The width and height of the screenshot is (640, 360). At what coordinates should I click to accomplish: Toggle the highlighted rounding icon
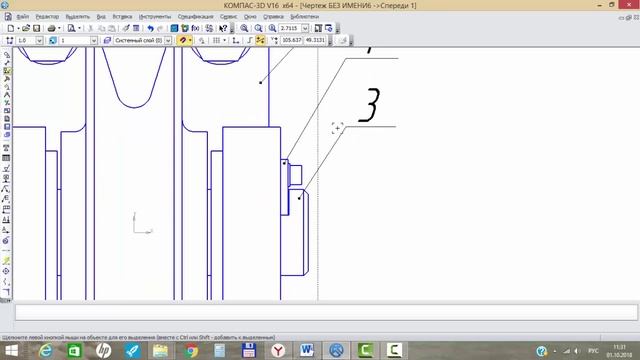[x=260, y=40]
